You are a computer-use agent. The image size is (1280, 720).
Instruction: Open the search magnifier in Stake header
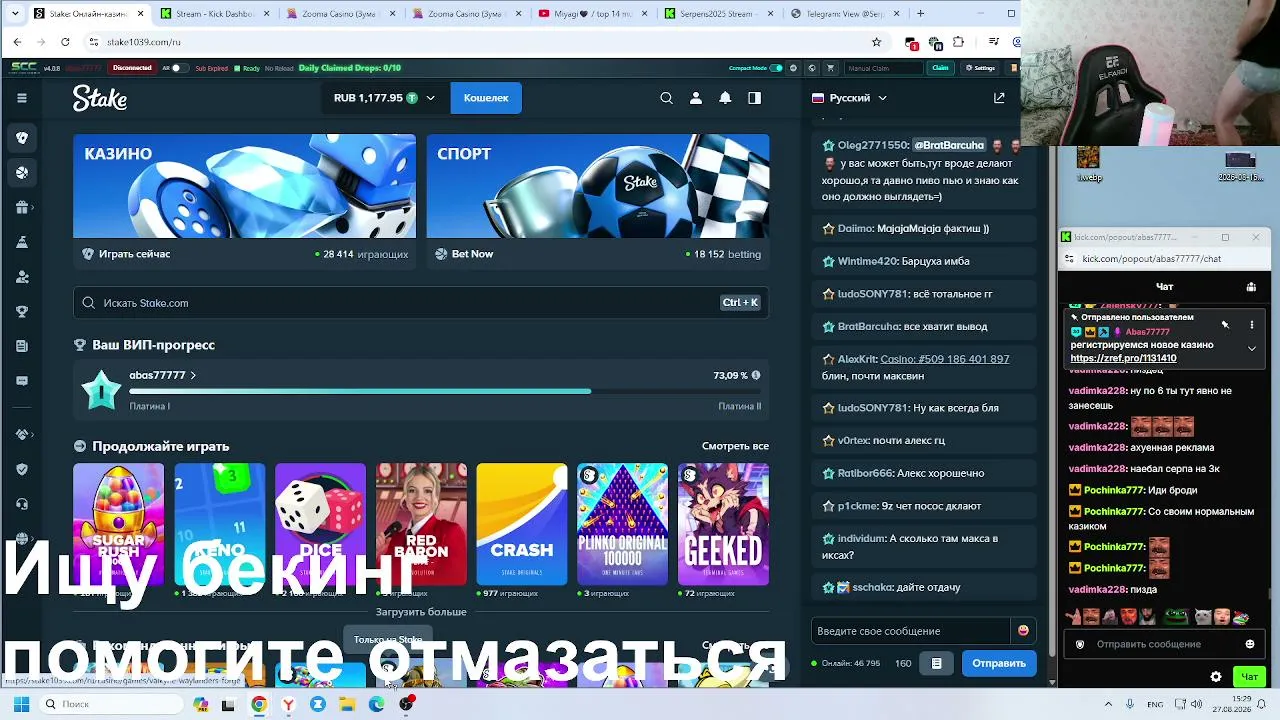[666, 98]
